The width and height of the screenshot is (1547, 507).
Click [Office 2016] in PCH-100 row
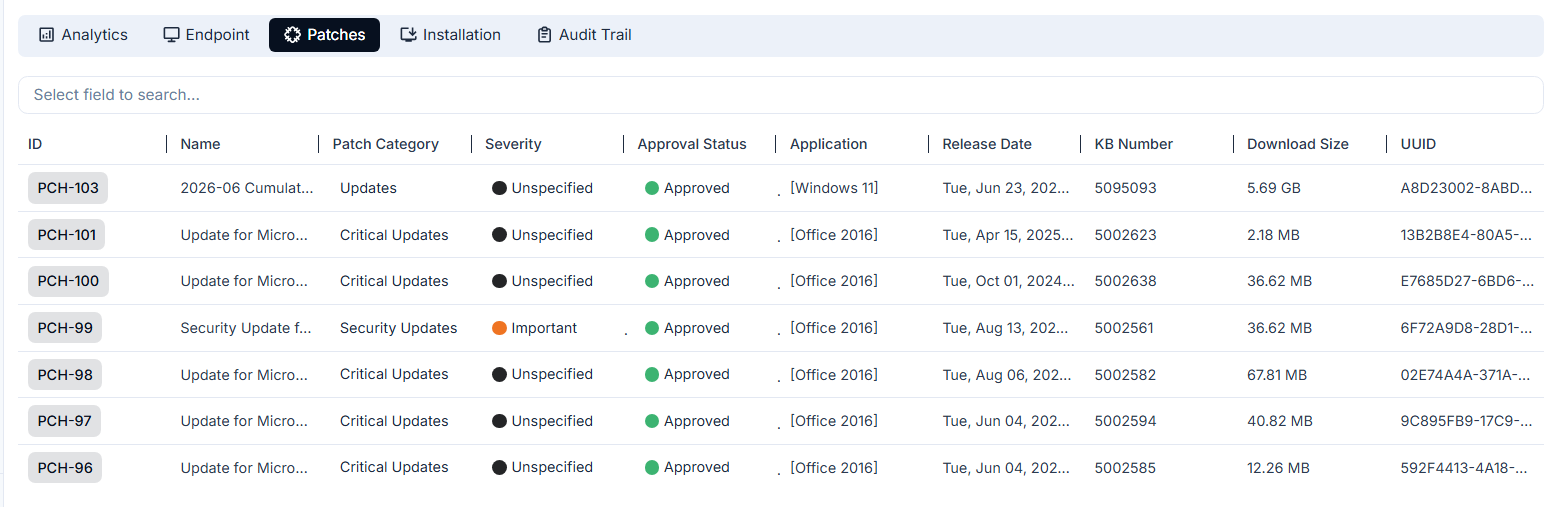(834, 281)
